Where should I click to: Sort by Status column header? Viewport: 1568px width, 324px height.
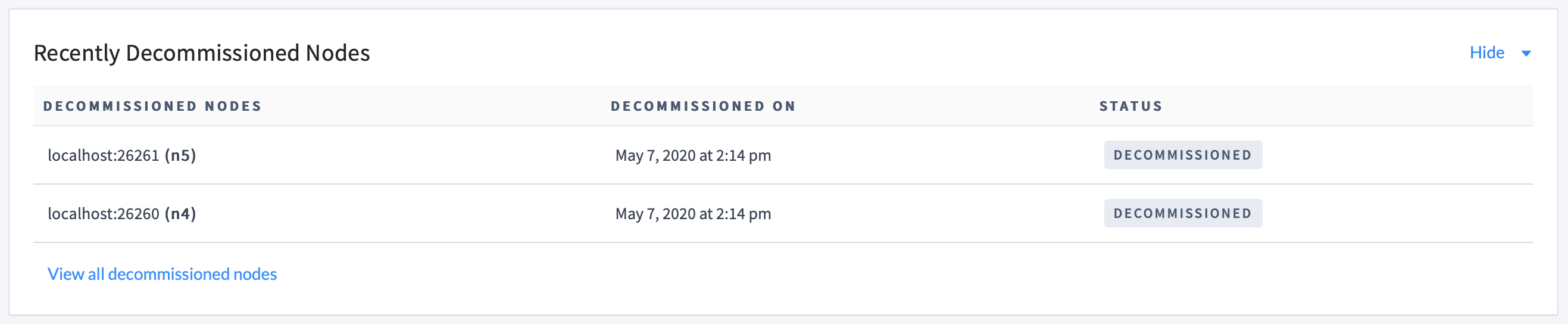pos(1130,106)
